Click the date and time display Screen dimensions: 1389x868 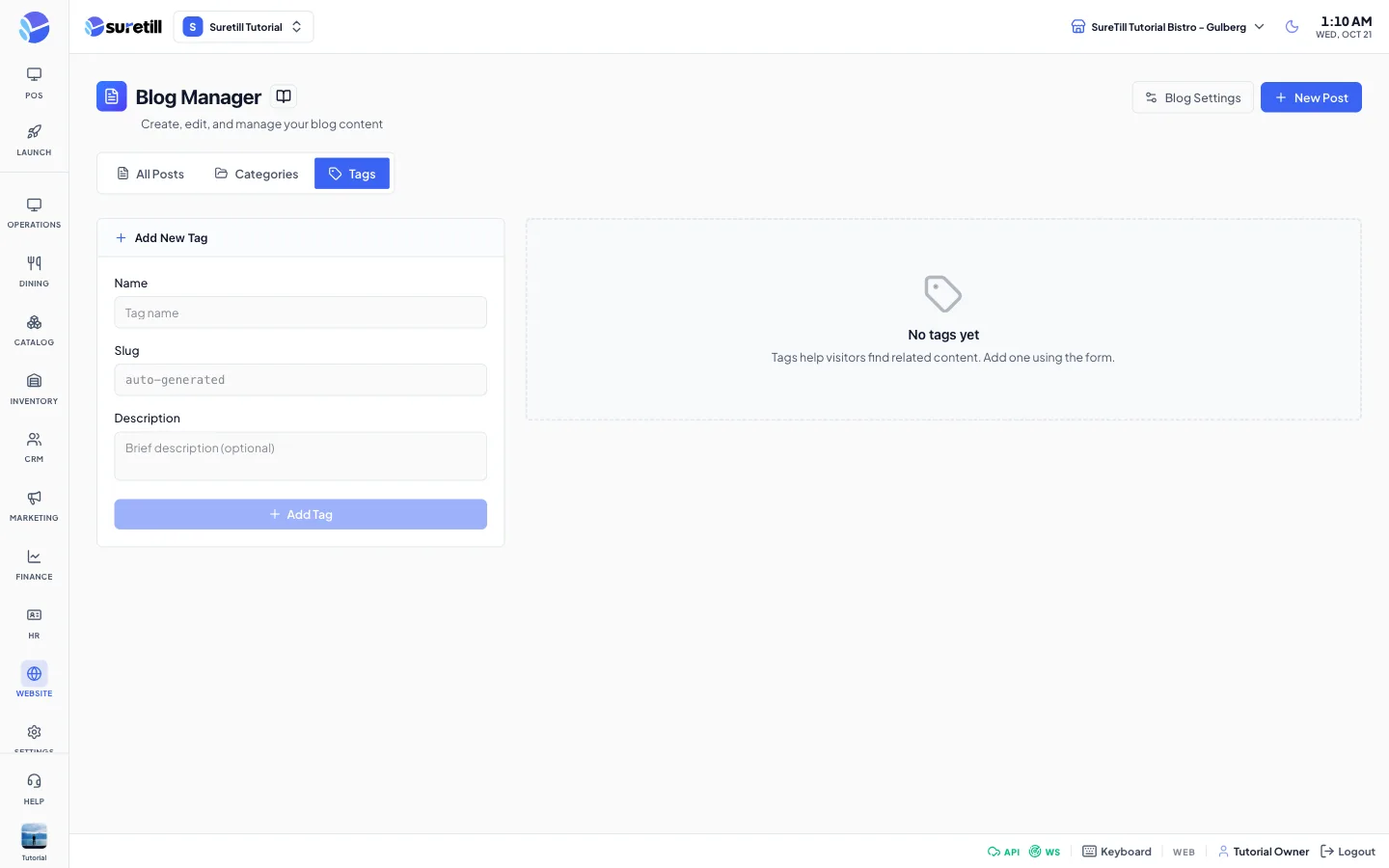(x=1345, y=27)
